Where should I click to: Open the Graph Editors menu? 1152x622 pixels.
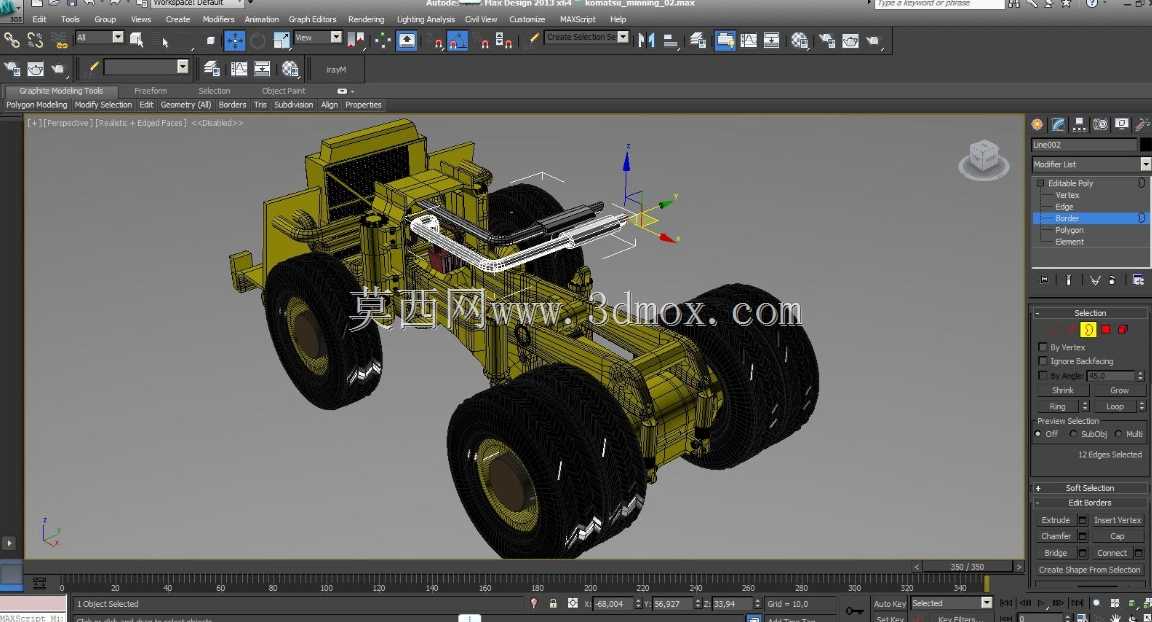[312, 19]
